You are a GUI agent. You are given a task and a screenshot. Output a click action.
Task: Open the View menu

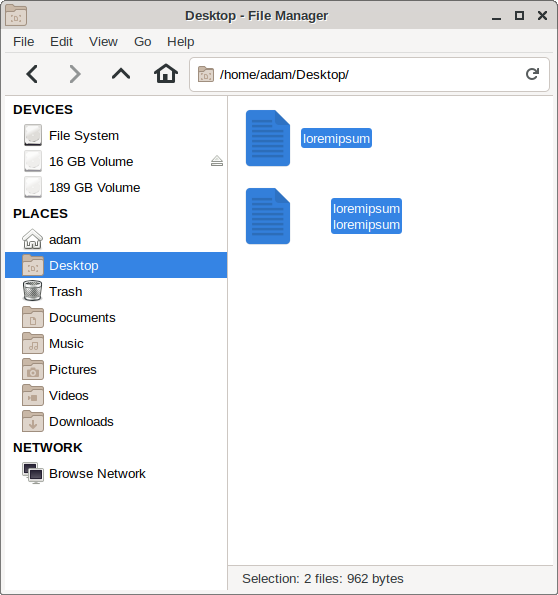[x=103, y=41]
